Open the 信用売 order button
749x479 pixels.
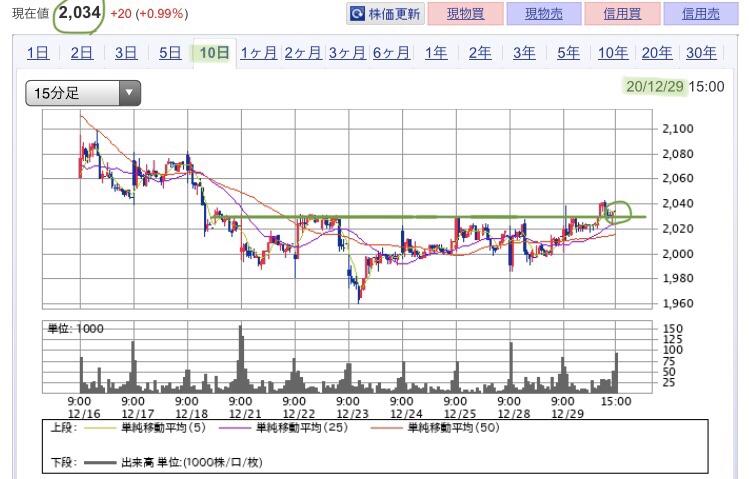701,14
